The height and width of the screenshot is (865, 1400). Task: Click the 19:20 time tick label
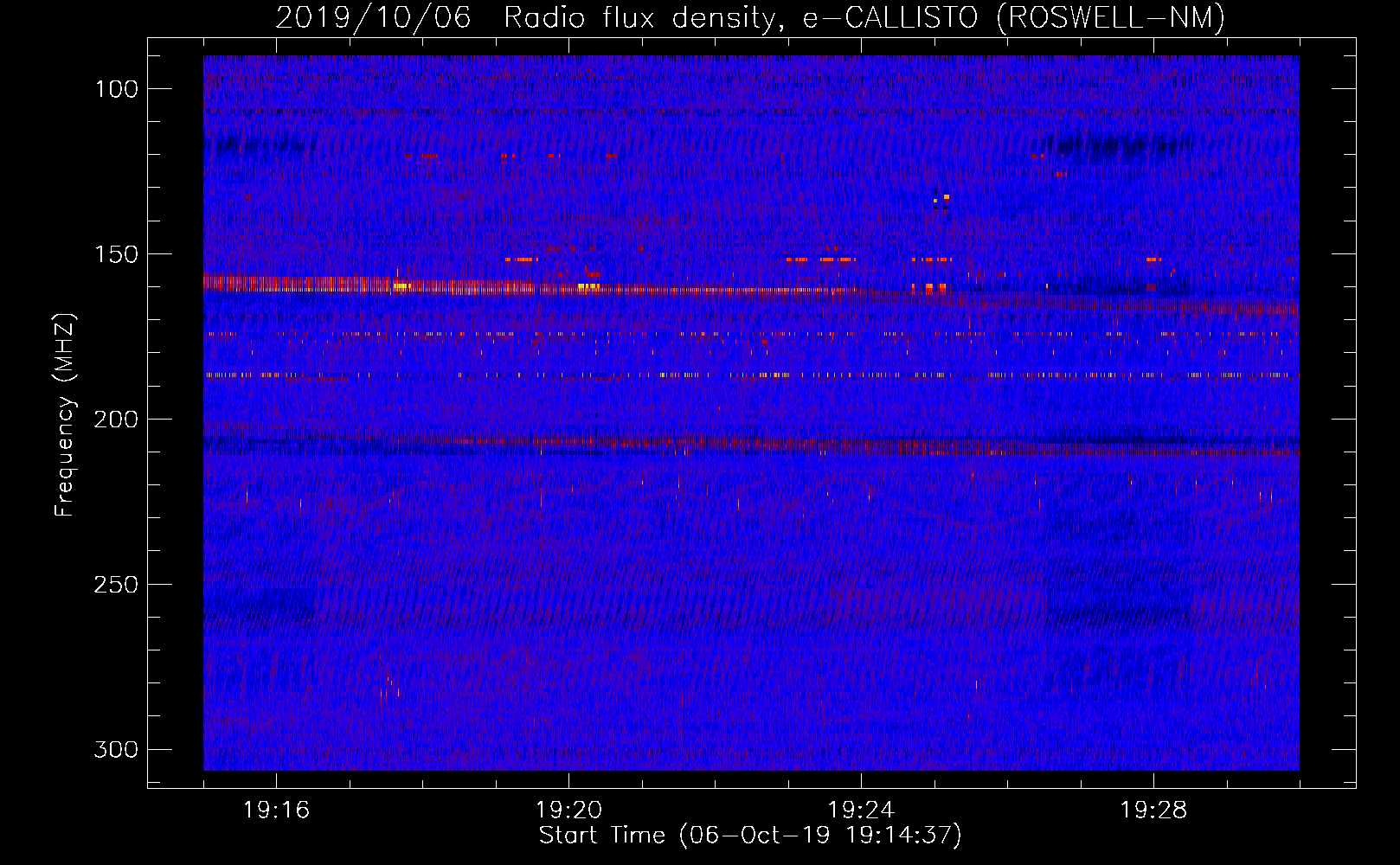[568, 810]
